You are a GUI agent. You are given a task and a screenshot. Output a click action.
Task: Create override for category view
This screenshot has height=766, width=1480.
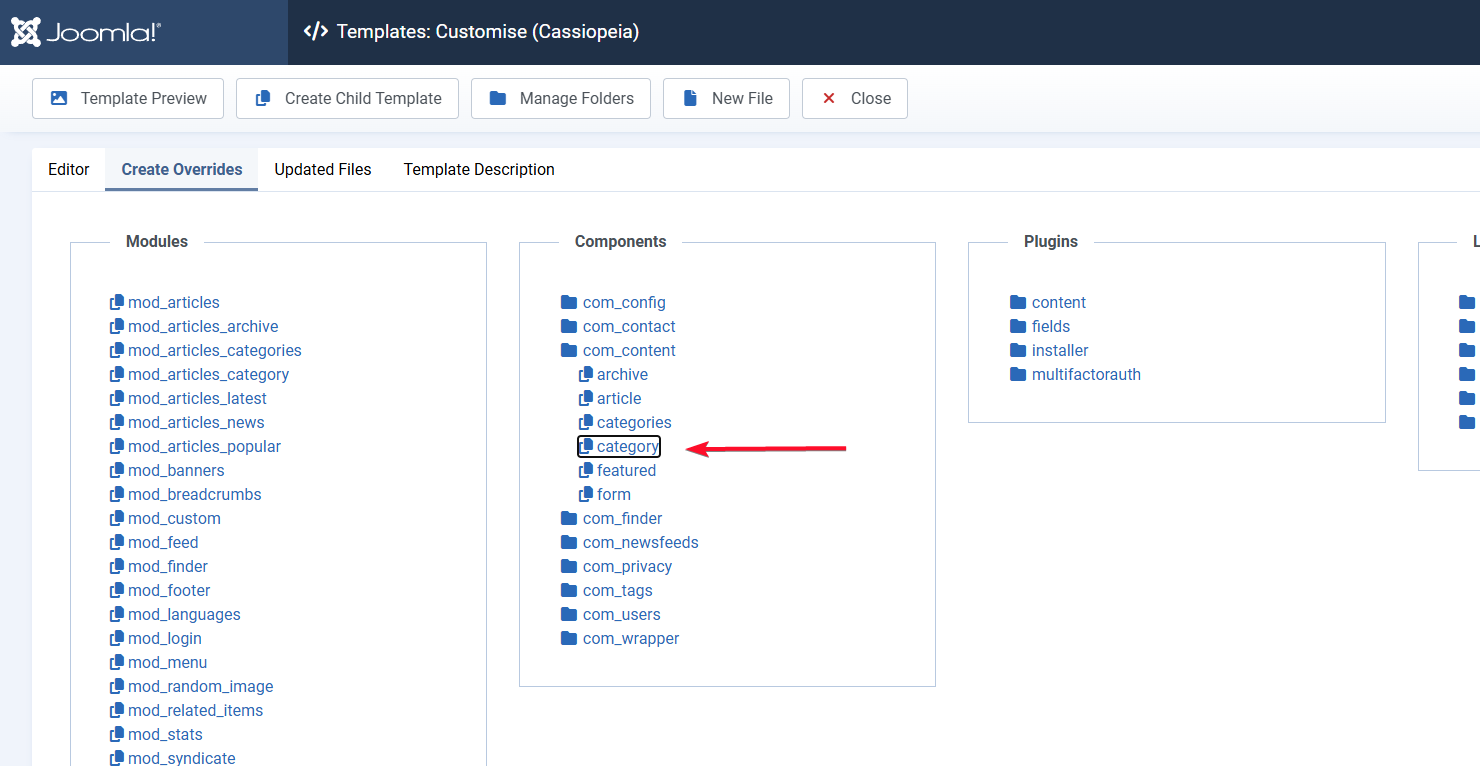[627, 446]
